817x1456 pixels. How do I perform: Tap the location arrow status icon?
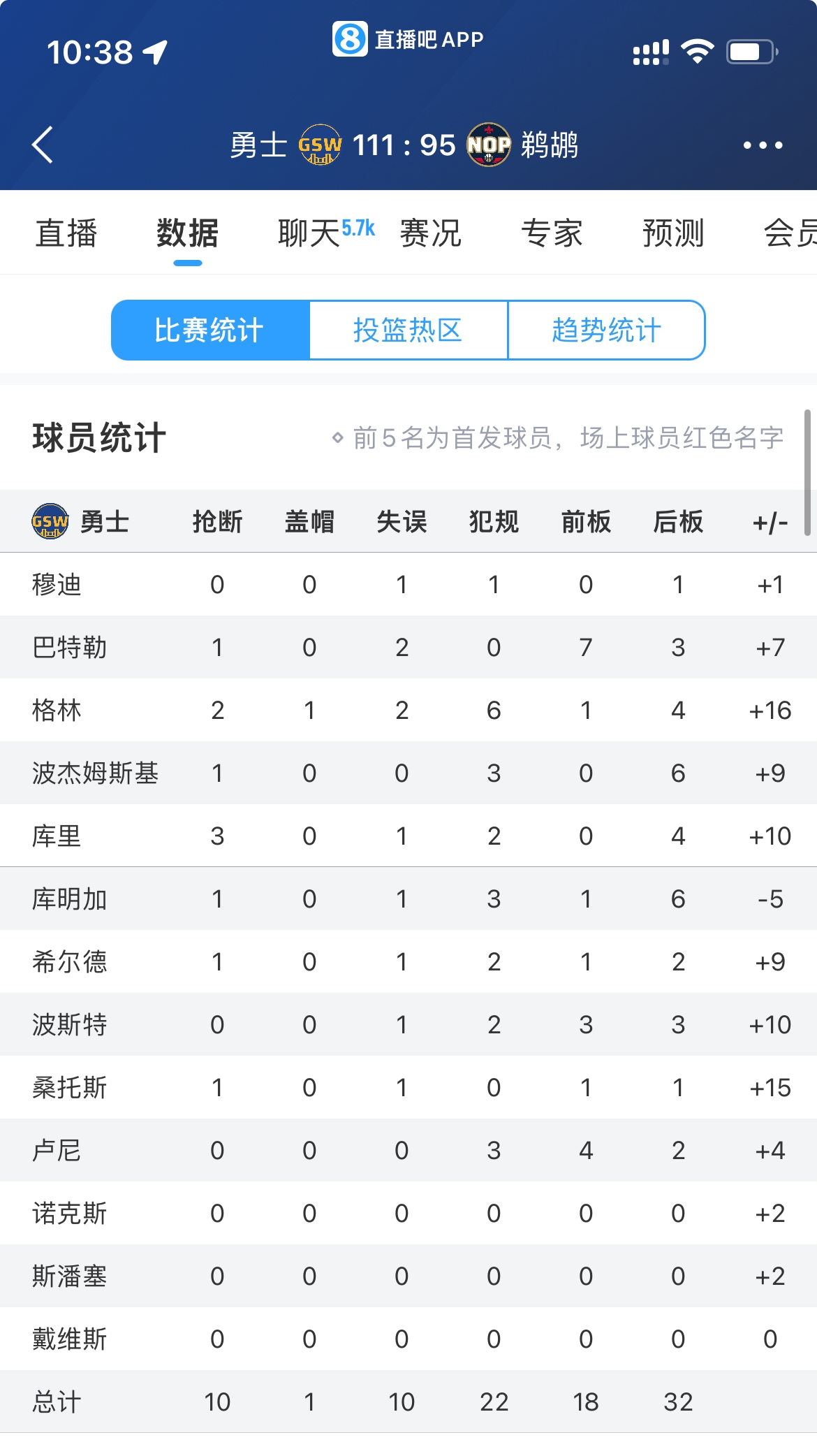(155, 52)
